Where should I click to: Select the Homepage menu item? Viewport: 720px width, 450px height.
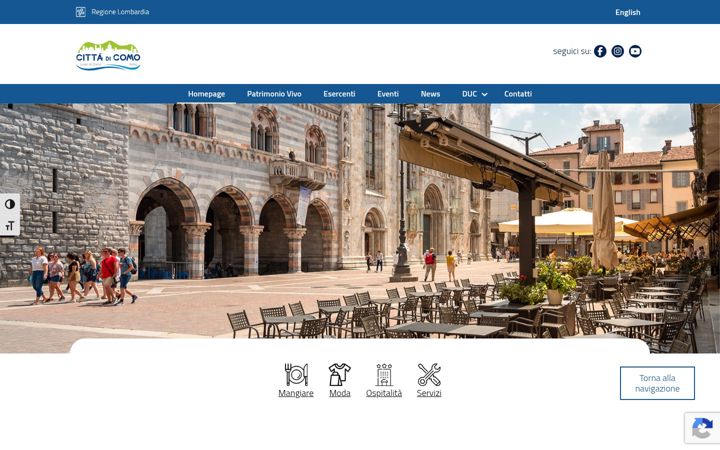pyautogui.click(x=206, y=94)
